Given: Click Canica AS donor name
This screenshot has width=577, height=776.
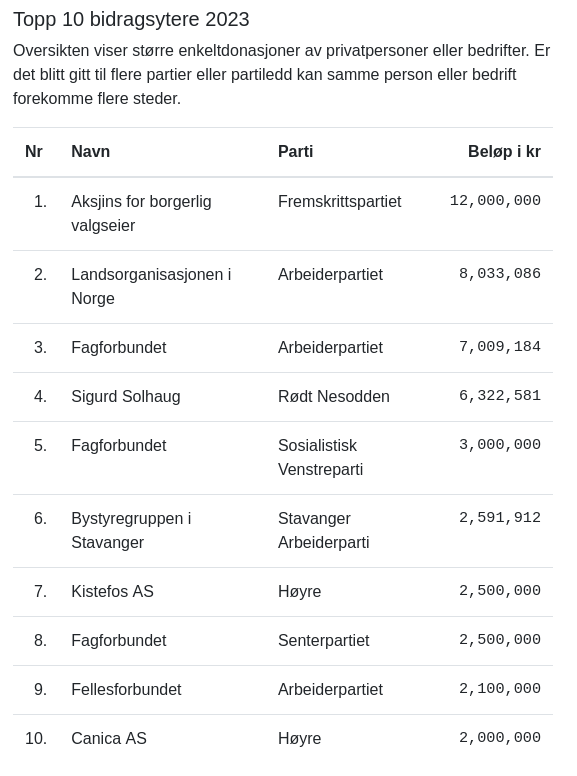Looking at the screenshot, I should tap(109, 738).
